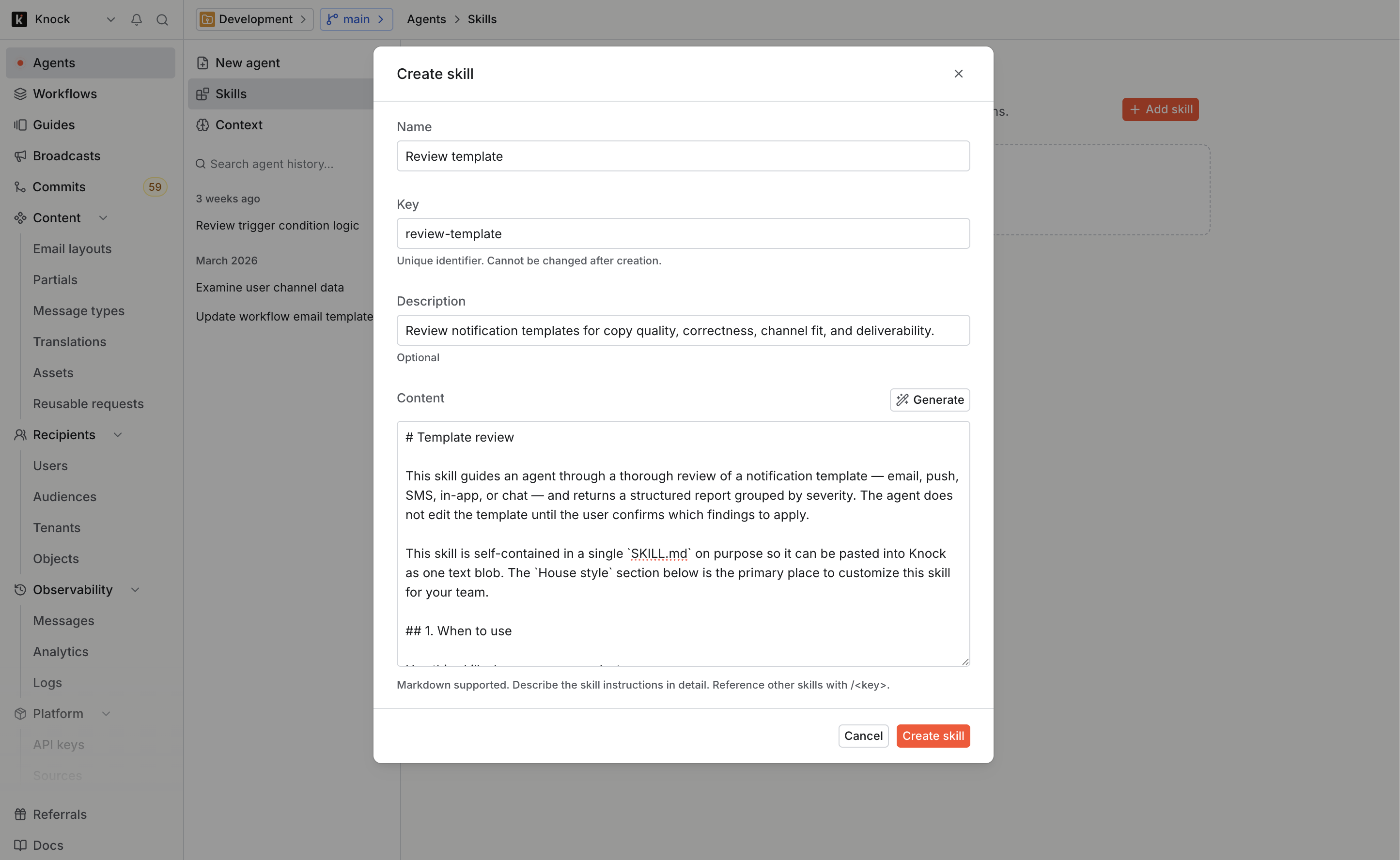Click the magic wand Generate icon
This screenshot has height=860, width=1400.
pyautogui.click(x=902, y=400)
